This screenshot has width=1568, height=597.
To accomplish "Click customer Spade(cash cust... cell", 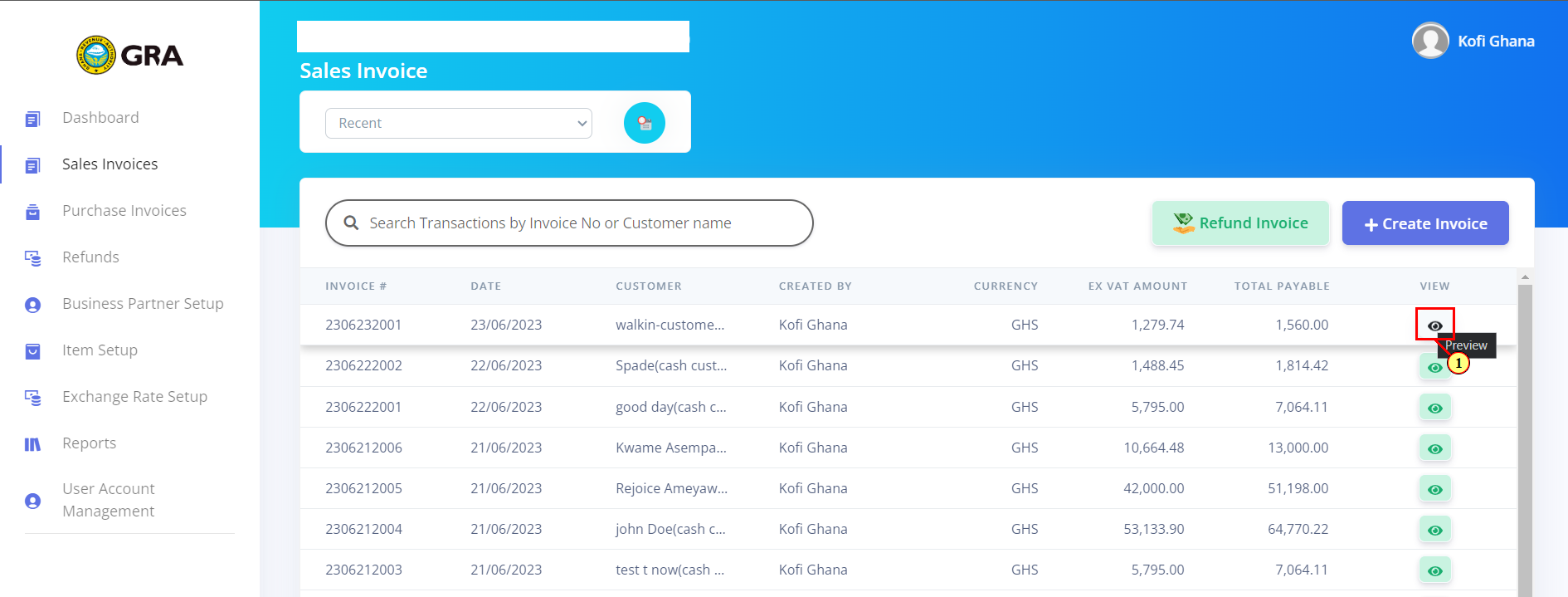I will (x=671, y=365).
